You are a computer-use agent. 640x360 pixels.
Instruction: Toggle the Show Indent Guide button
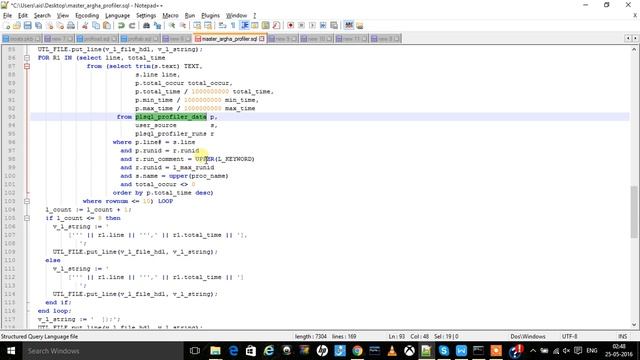(244, 25)
